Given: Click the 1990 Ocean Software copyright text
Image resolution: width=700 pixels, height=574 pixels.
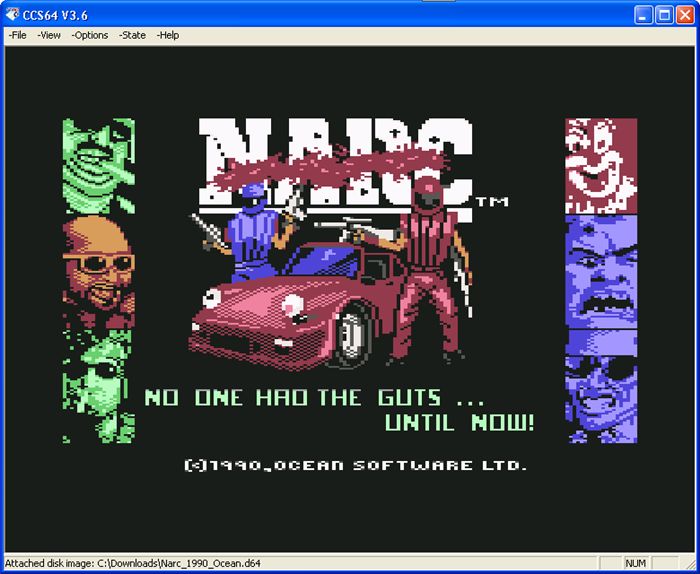Looking at the screenshot, I should [355, 466].
